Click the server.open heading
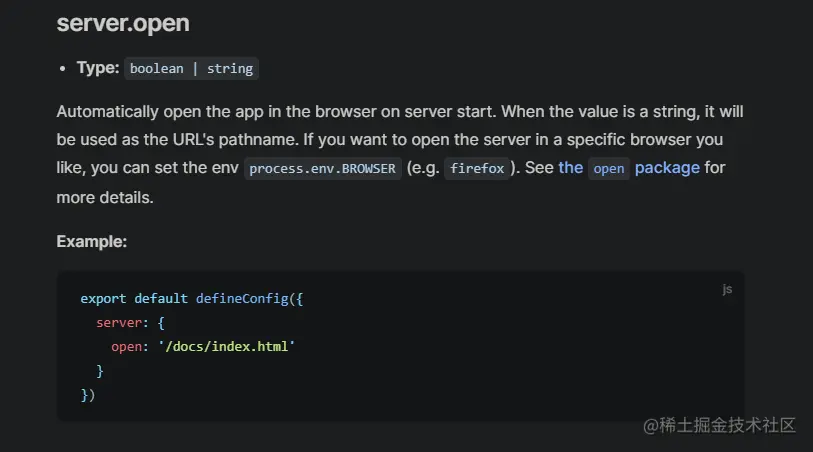Viewport: 813px width, 452px height. pyautogui.click(x=123, y=23)
